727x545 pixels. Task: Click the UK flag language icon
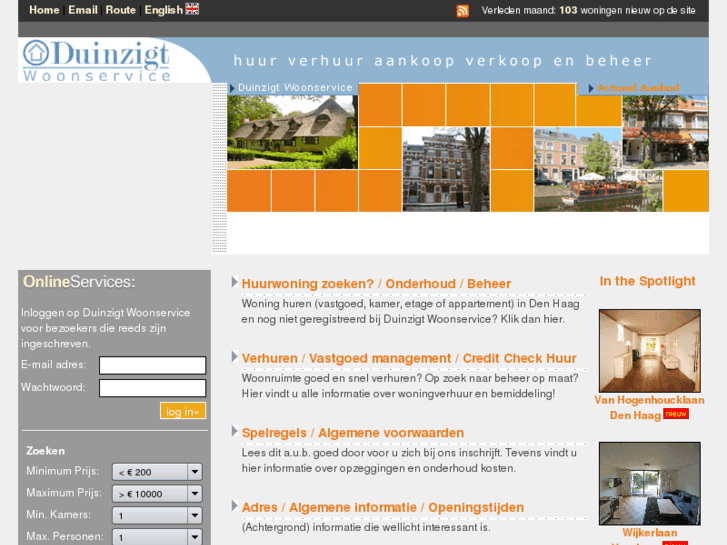(192, 9)
